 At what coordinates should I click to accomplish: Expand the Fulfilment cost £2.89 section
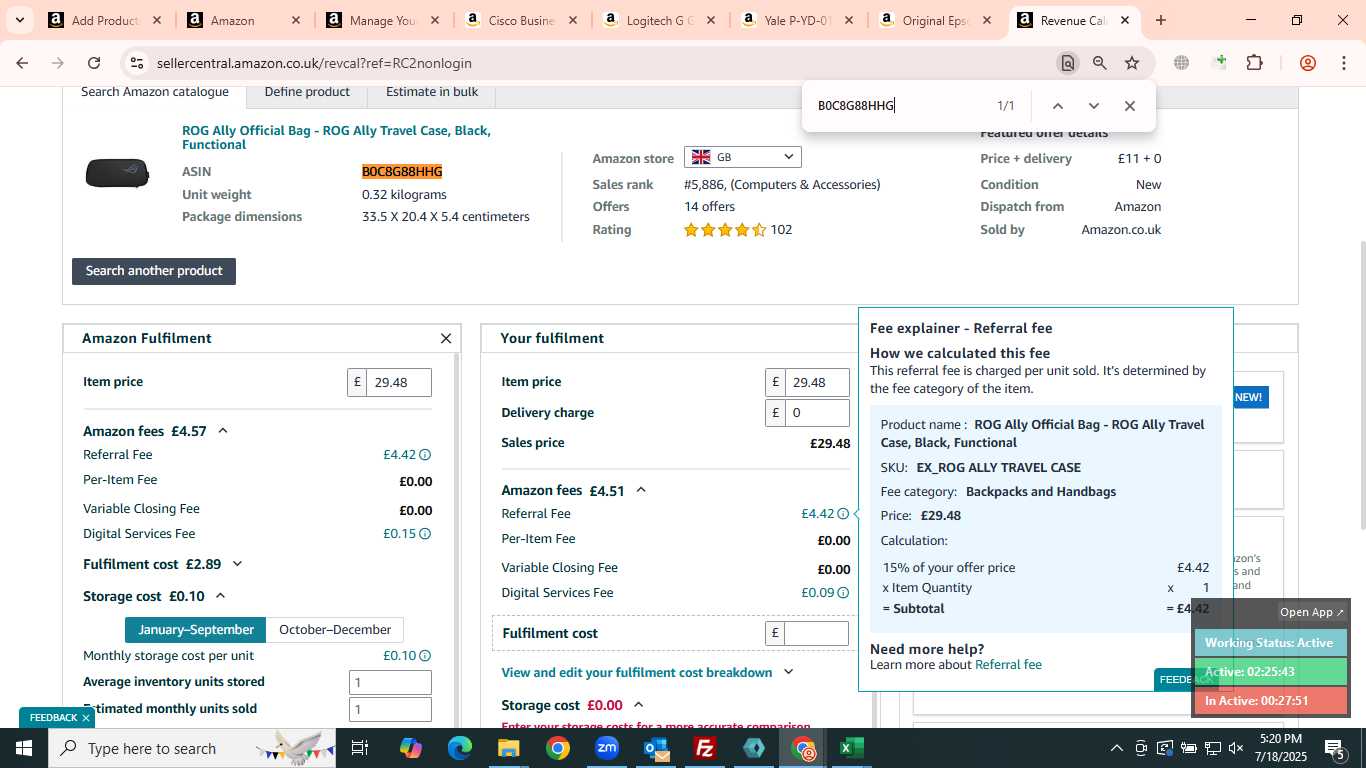point(237,564)
